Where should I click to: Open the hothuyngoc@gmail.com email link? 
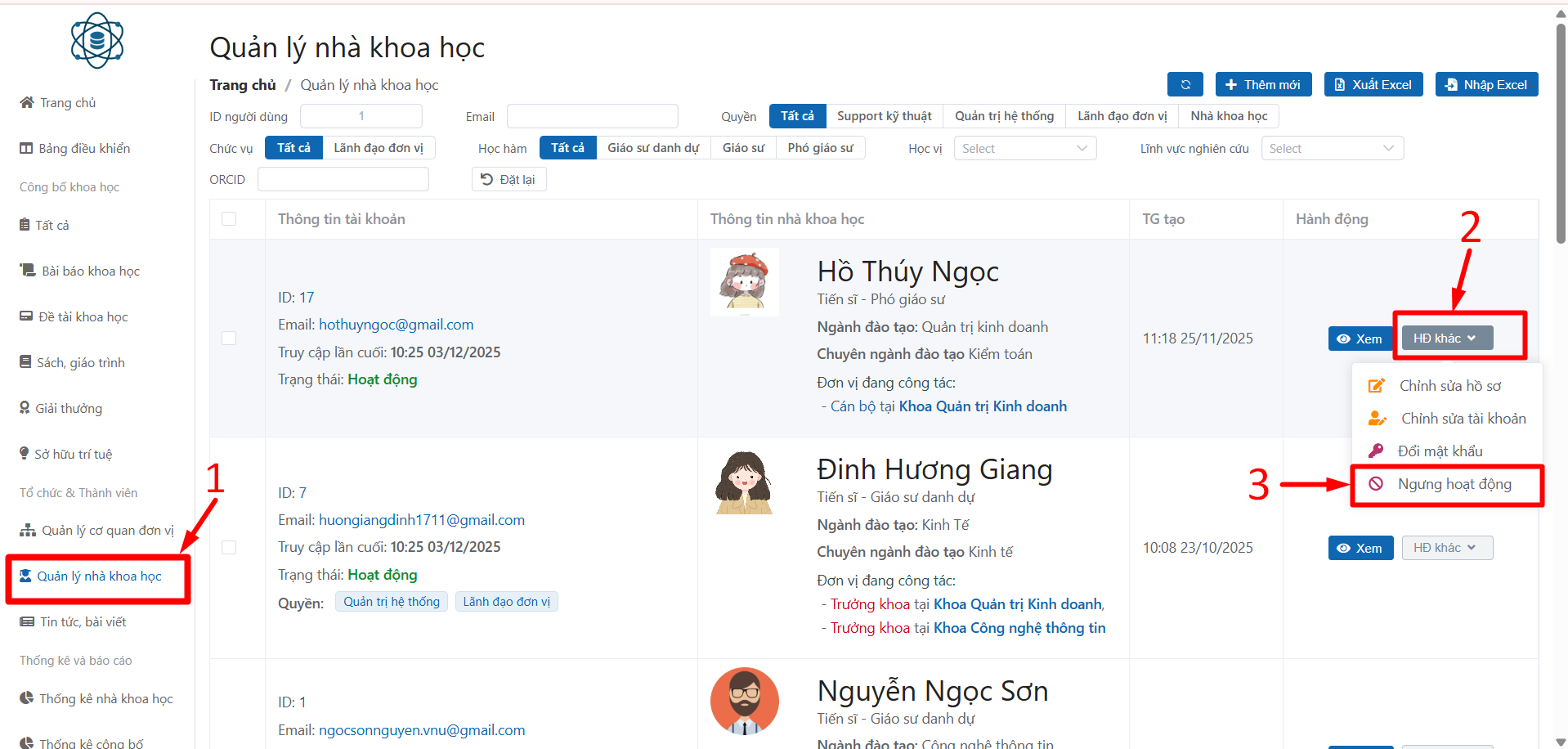point(396,325)
